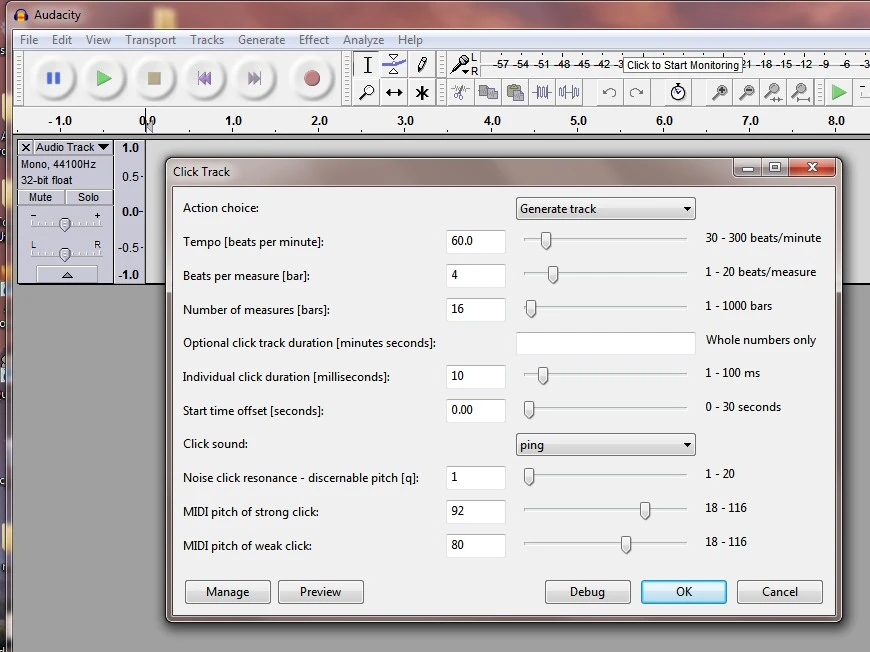Open the Action choice dropdown
Image resolution: width=870 pixels, height=652 pixels.
tap(605, 209)
